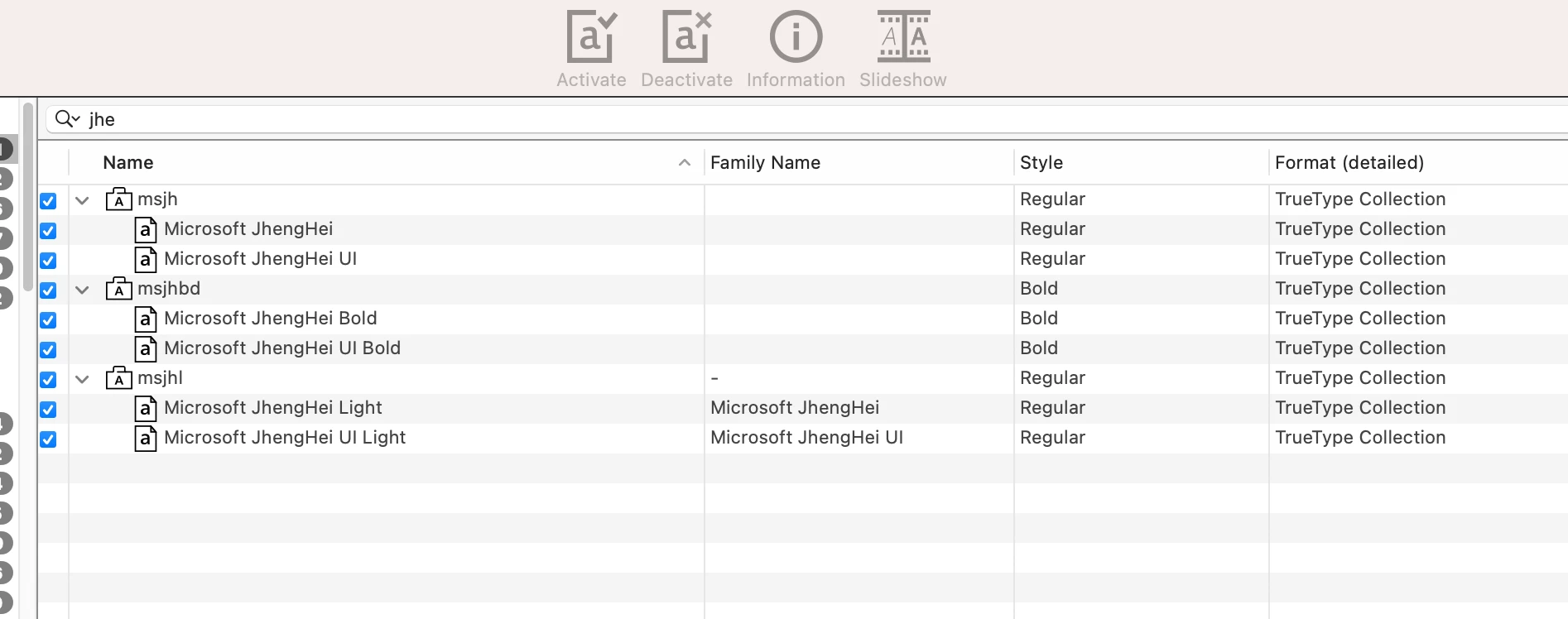The height and width of the screenshot is (619, 1568).
Task: Uncheck the msjh collection checkbox
Action: pos(48,201)
